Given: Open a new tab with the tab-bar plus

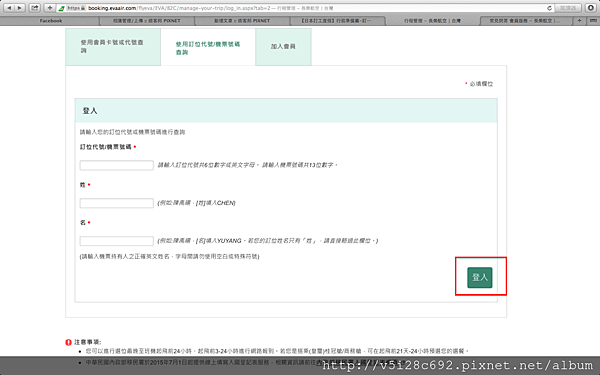Looking at the screenshot, I should (x=579, y=21).
